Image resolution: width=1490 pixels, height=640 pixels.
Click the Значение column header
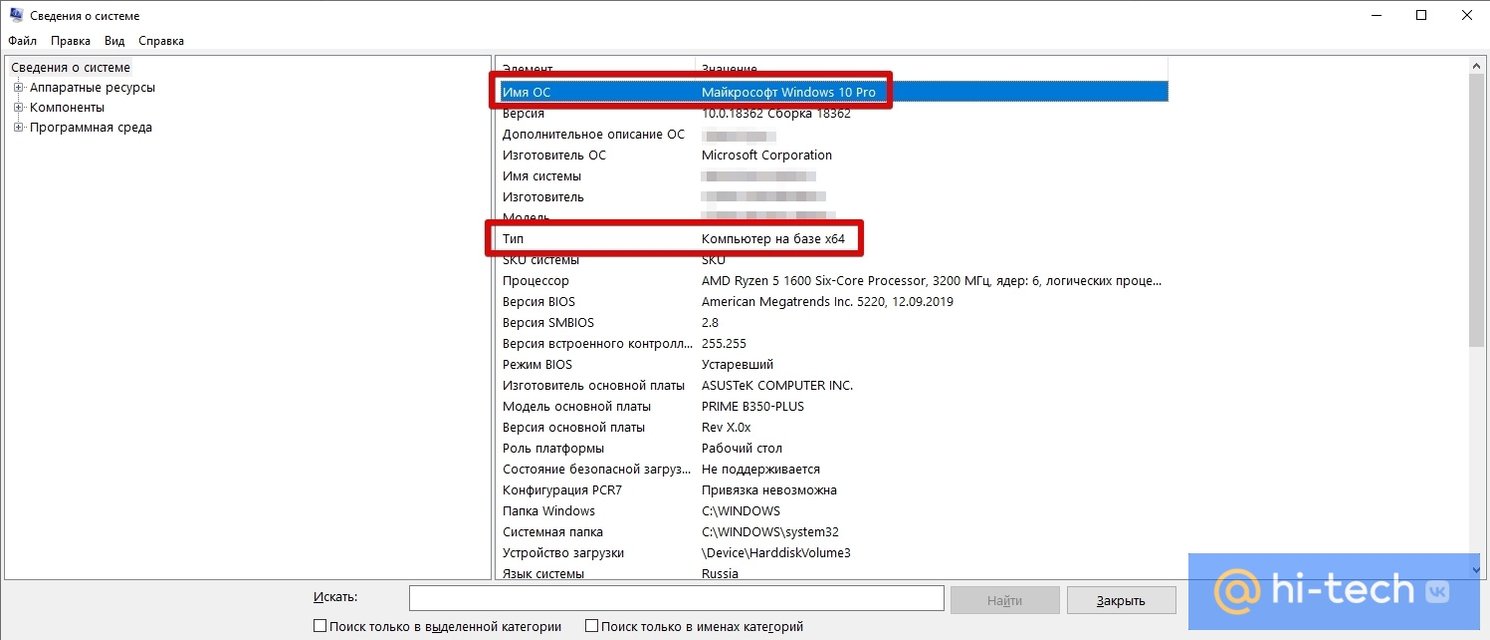(x=930, y=67)
